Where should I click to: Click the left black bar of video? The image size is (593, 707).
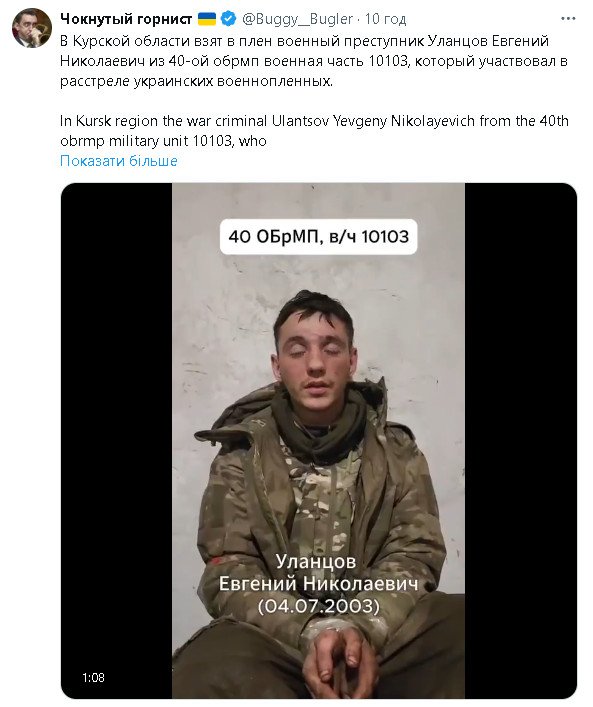[x=116, y=441]
